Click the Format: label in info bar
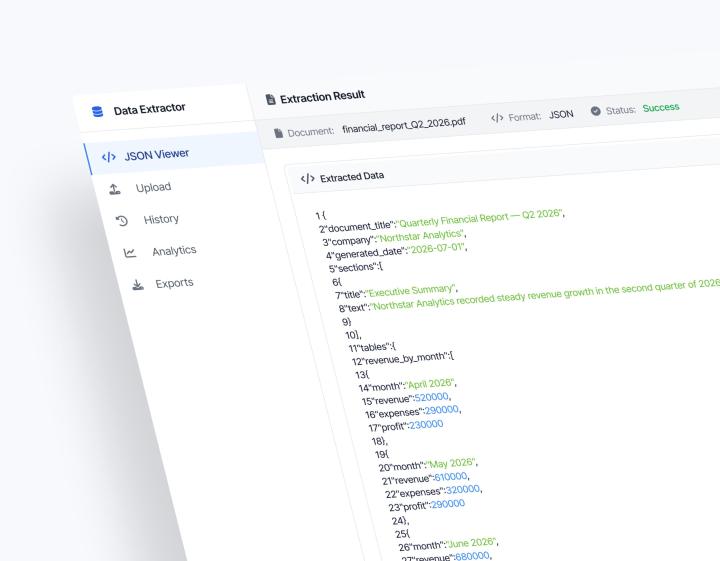The width and height of the screenshot is (720, 561). click(x=524, y=117)
